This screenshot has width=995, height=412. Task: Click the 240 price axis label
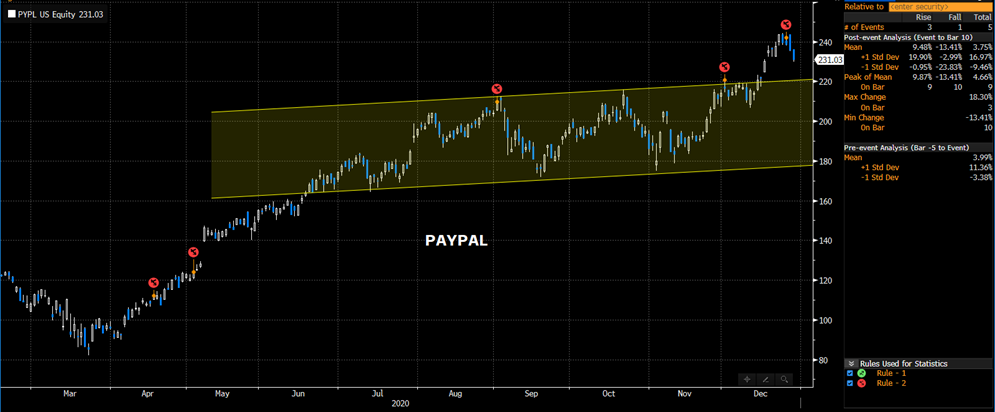click(827, 42)
